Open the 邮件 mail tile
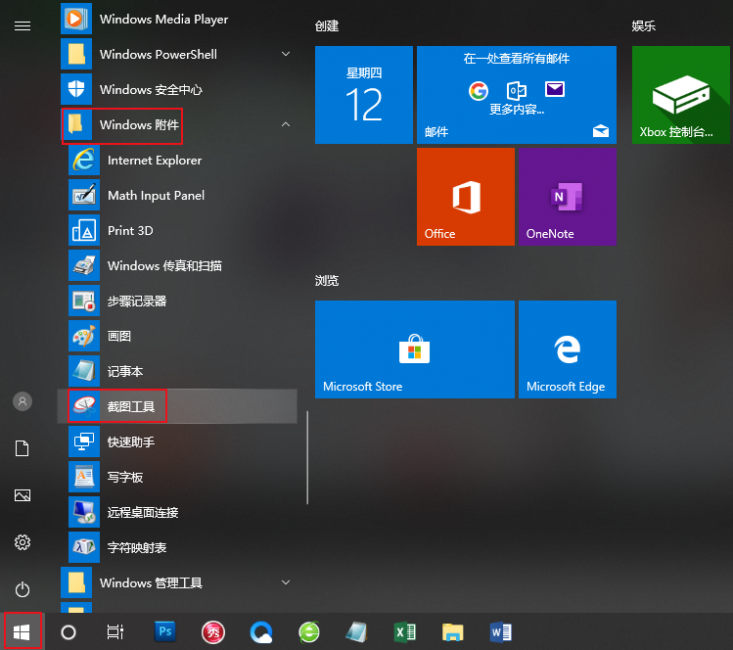This screenshot has width=733, height=650. tap(517, 94)
